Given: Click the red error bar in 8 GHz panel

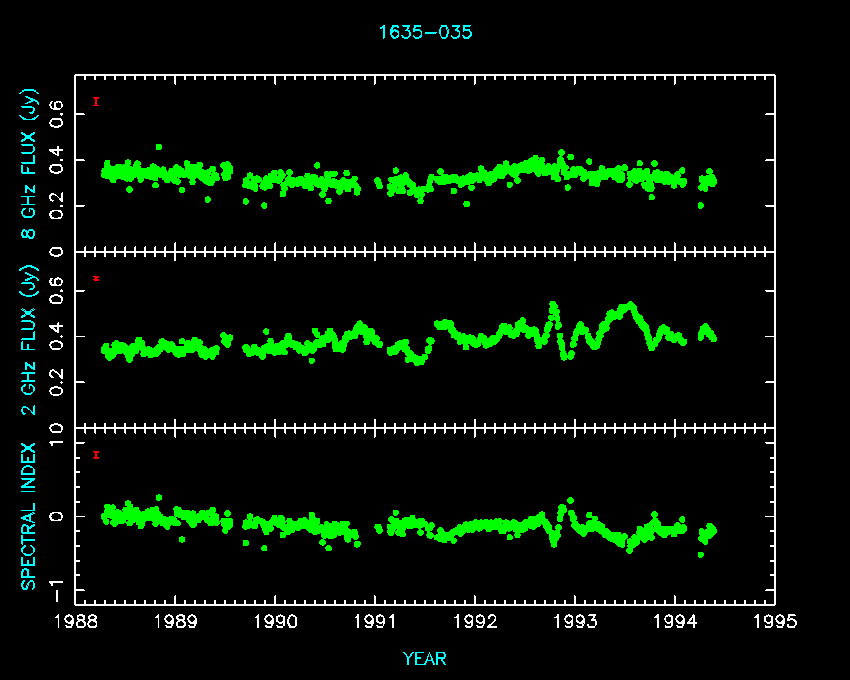Looking at the screenshot, I should (x=95, y=101).
